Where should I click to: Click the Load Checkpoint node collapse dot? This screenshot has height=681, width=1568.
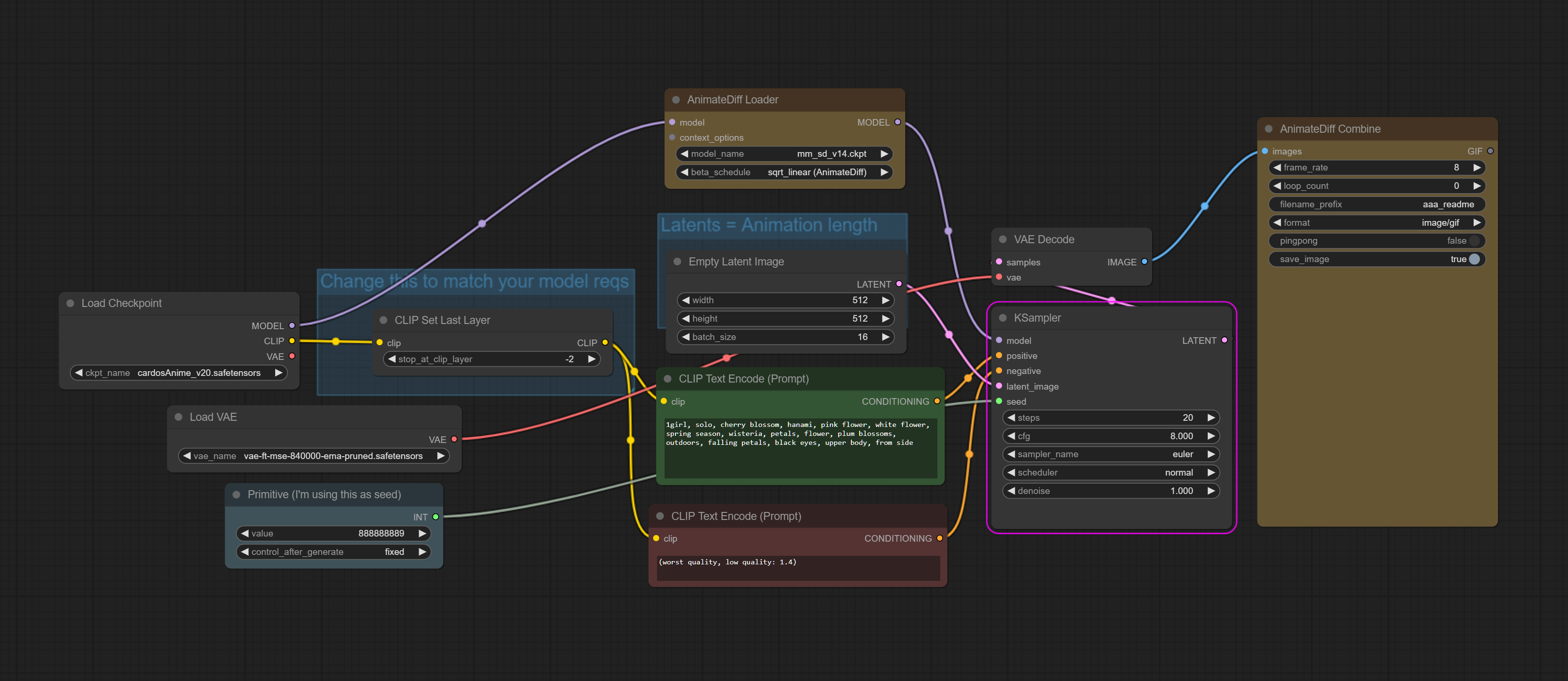[x=70, y=303]
